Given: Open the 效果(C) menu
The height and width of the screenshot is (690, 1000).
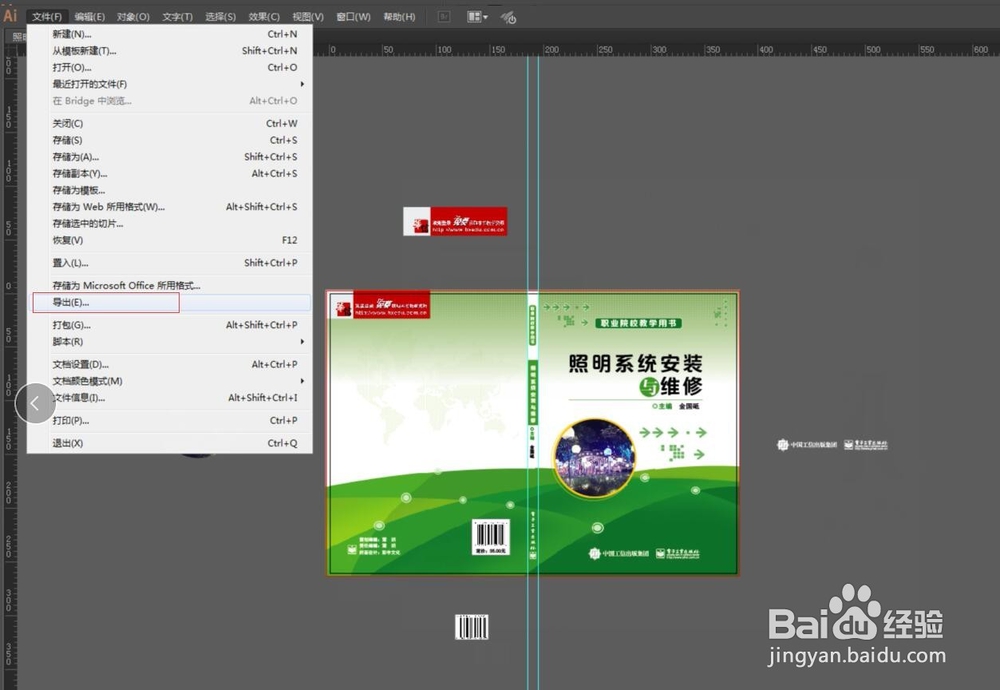Looking at the screenshot, I should click(264, 17).
